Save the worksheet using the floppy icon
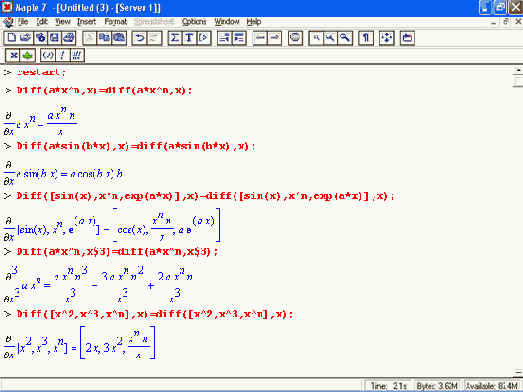 [x=54, y=38]
